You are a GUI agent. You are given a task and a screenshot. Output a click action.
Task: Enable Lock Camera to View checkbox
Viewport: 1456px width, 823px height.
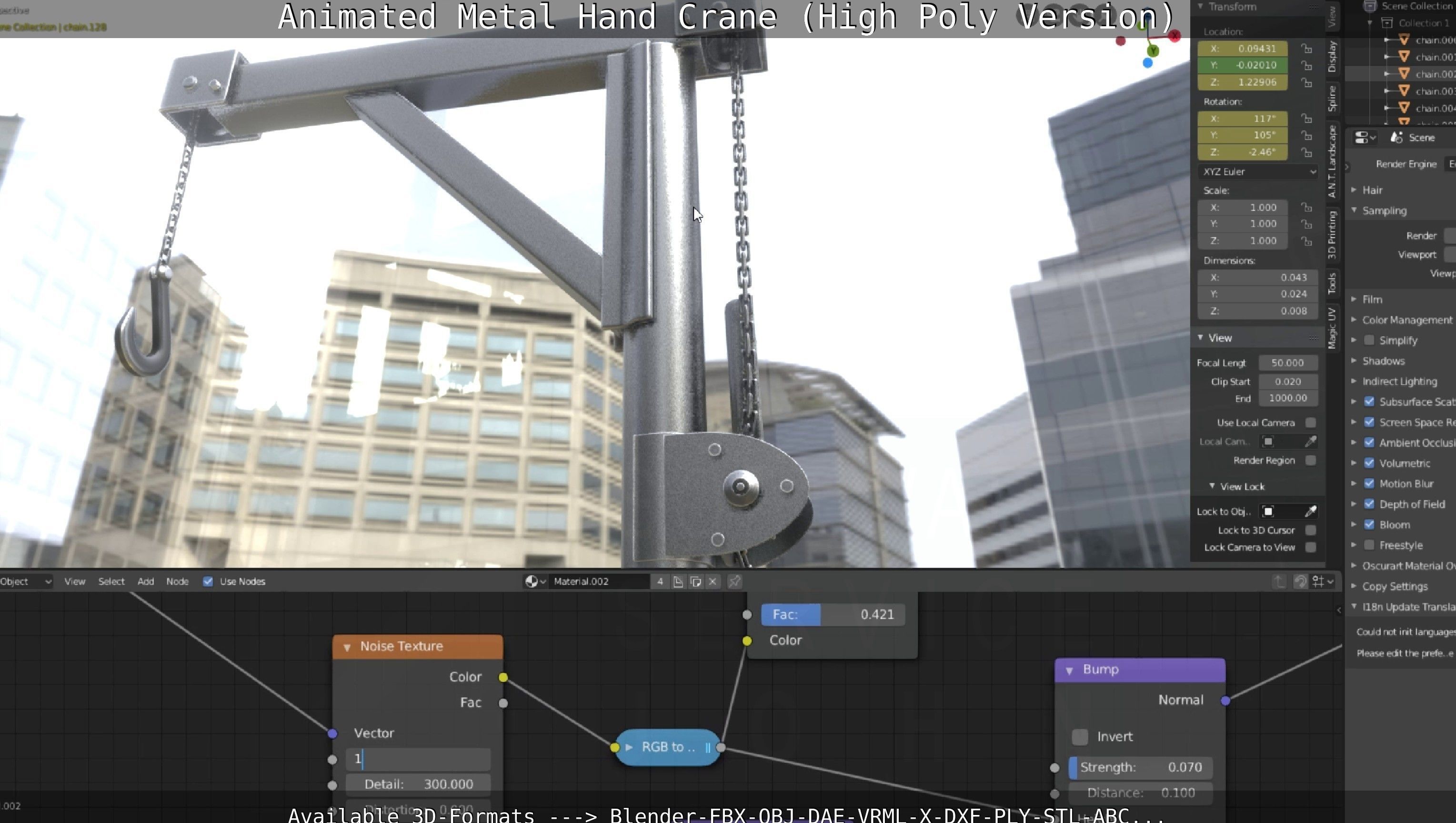pyautogui.click(x=1310, y=547)
